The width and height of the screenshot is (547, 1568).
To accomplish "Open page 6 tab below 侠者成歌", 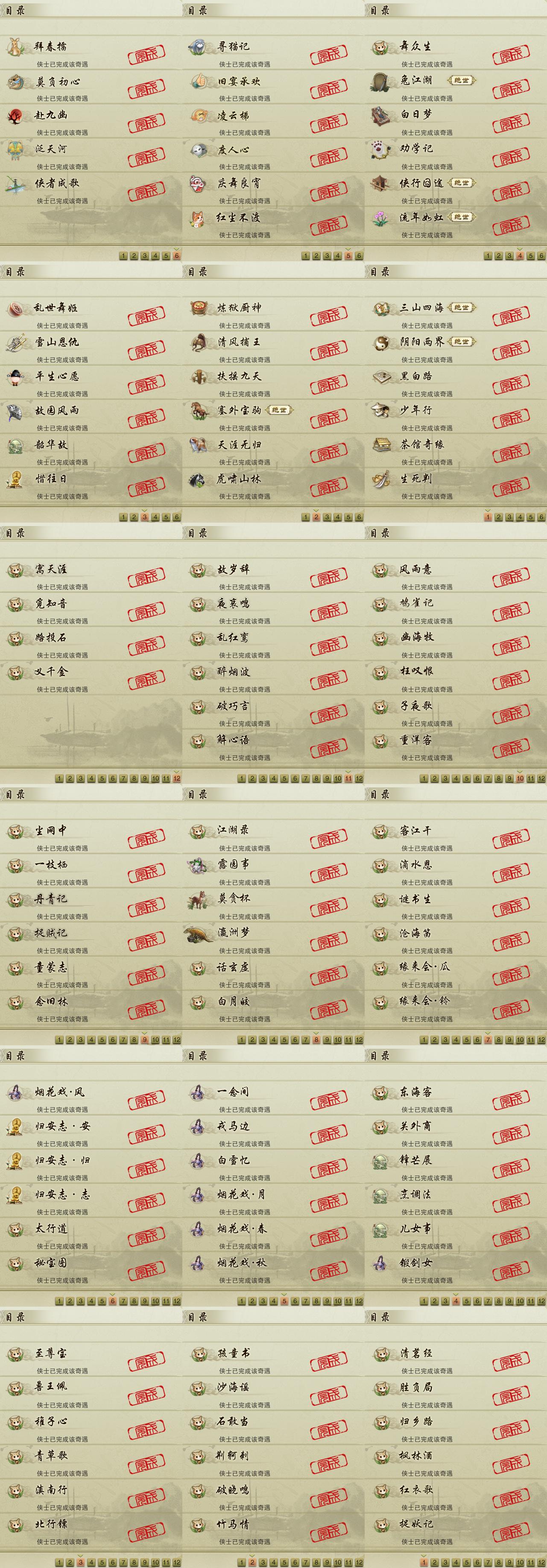I will [176, 256].
